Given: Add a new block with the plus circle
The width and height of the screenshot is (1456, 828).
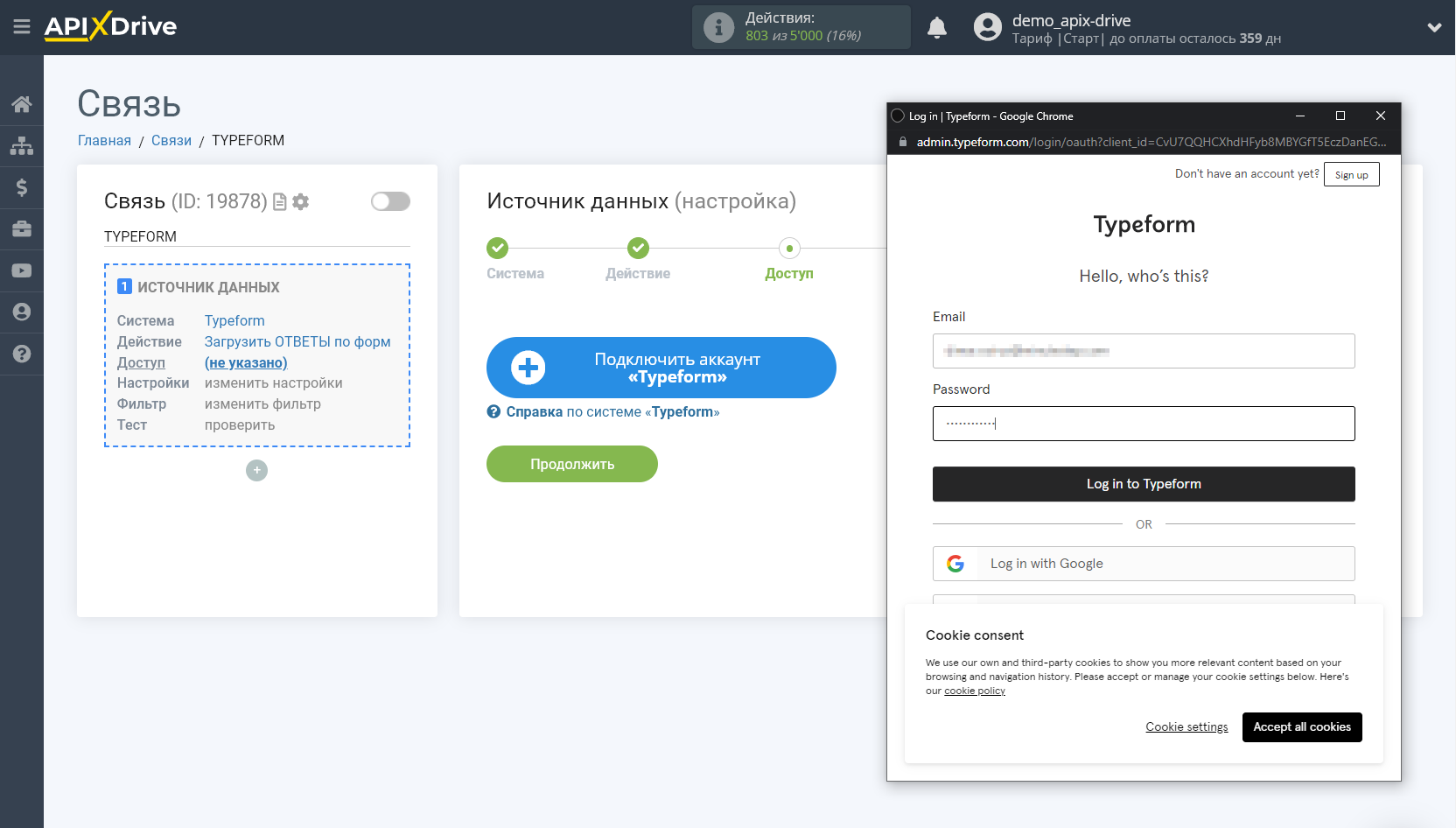Looking at the screenshot, I should pos(256,470).
